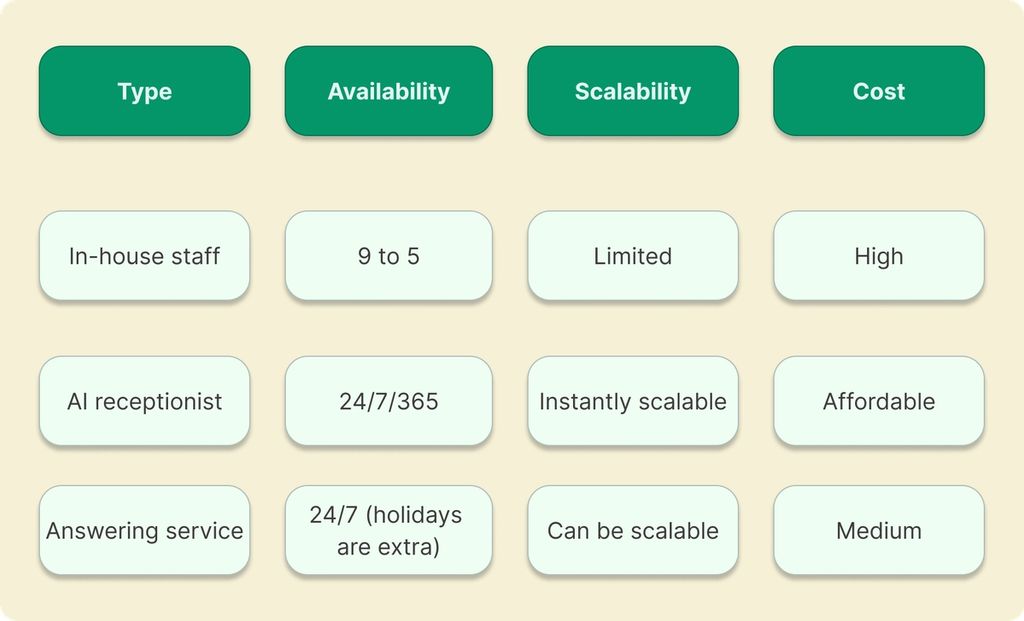The height and width of the screenshot is (621, 1024).
Task: Select the High cost cell
Action: pyautogui.click(x=878, y=256)
